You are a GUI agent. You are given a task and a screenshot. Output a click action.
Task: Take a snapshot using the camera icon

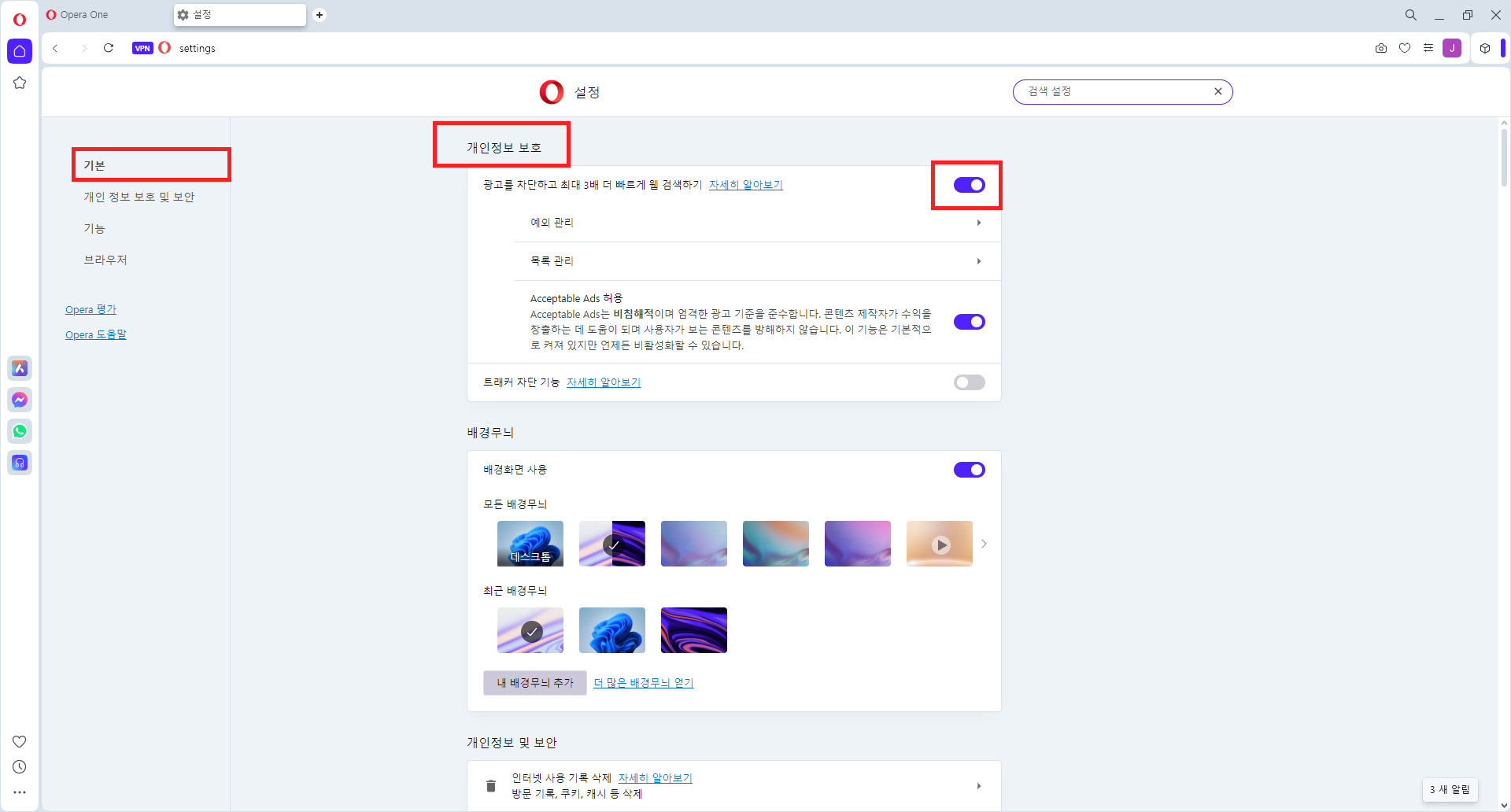point(1381,48)
